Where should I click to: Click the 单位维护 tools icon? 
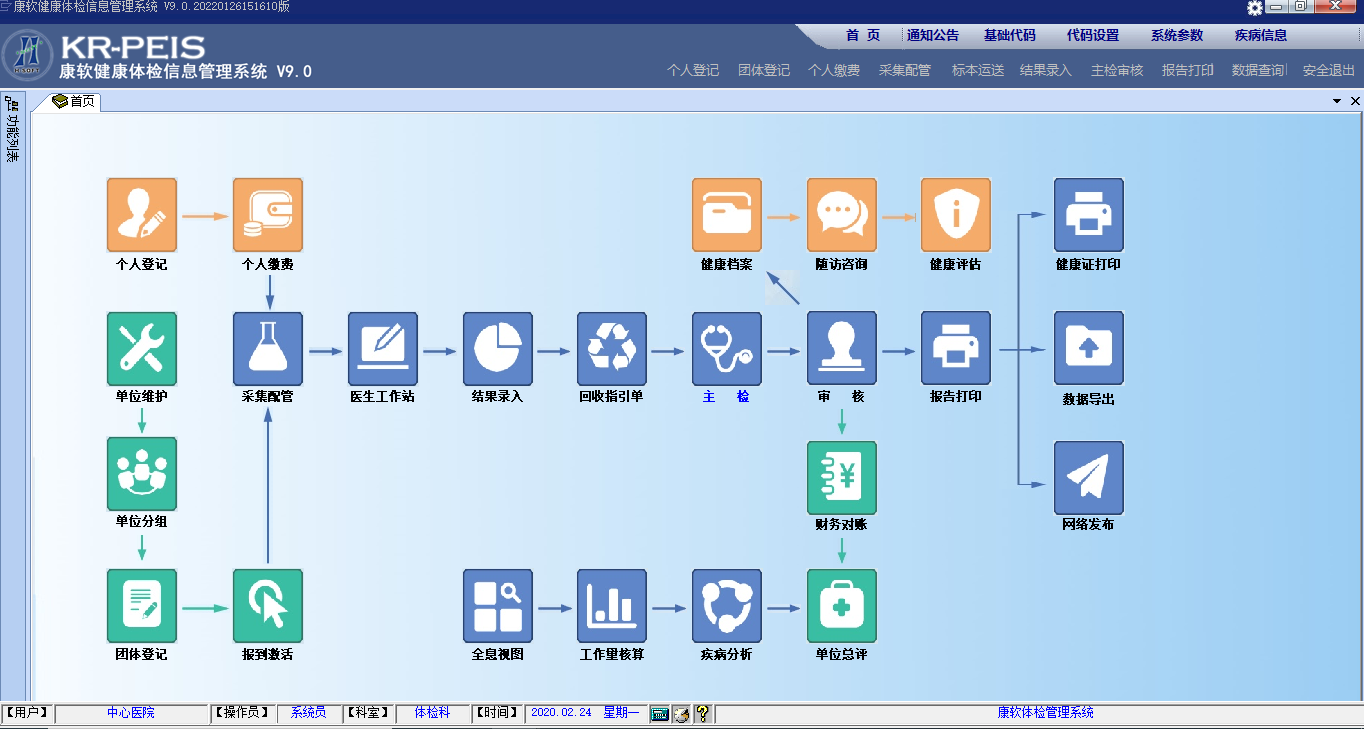[141, 349]
